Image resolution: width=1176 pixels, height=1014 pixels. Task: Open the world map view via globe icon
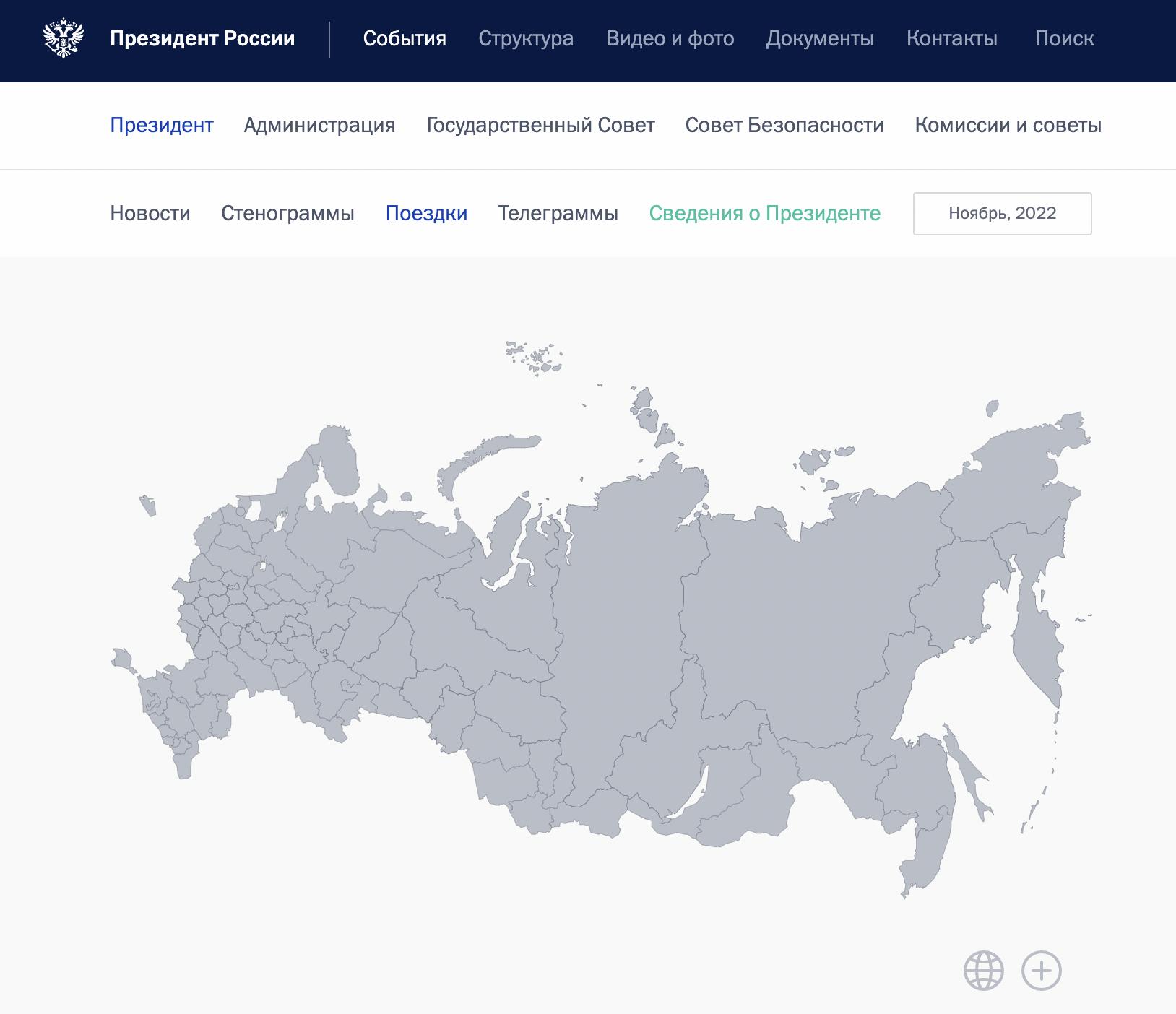(983, 971)
